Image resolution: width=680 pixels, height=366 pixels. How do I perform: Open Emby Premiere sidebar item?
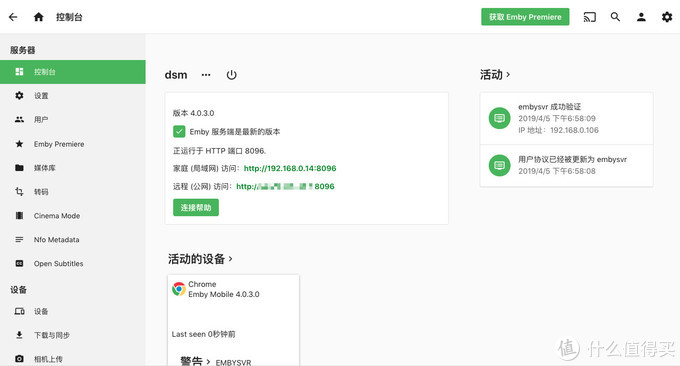72,144
